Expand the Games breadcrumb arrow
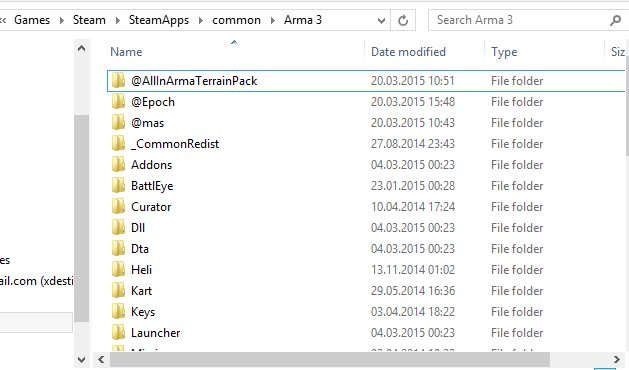The height and width of the screenshot is (370, 629). (62, 20)
